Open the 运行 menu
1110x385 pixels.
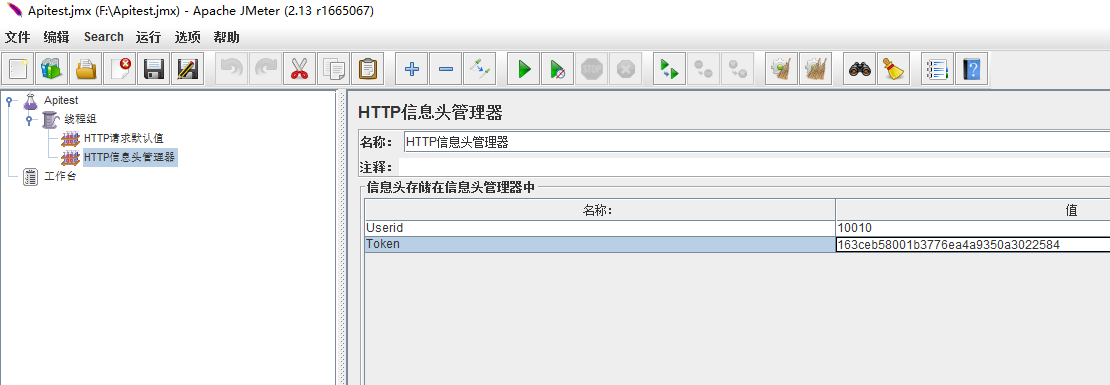(149, 38)
